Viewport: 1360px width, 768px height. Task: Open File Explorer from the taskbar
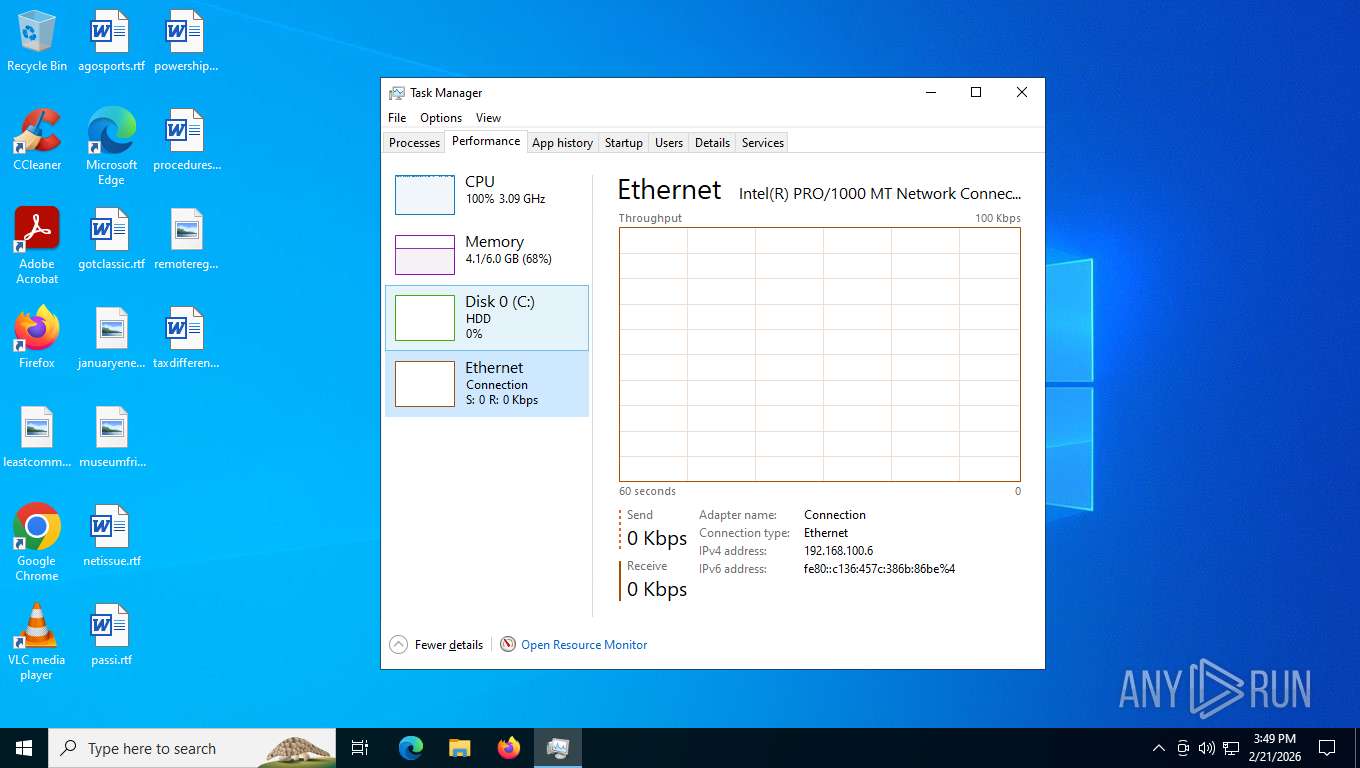coord(460,748)
